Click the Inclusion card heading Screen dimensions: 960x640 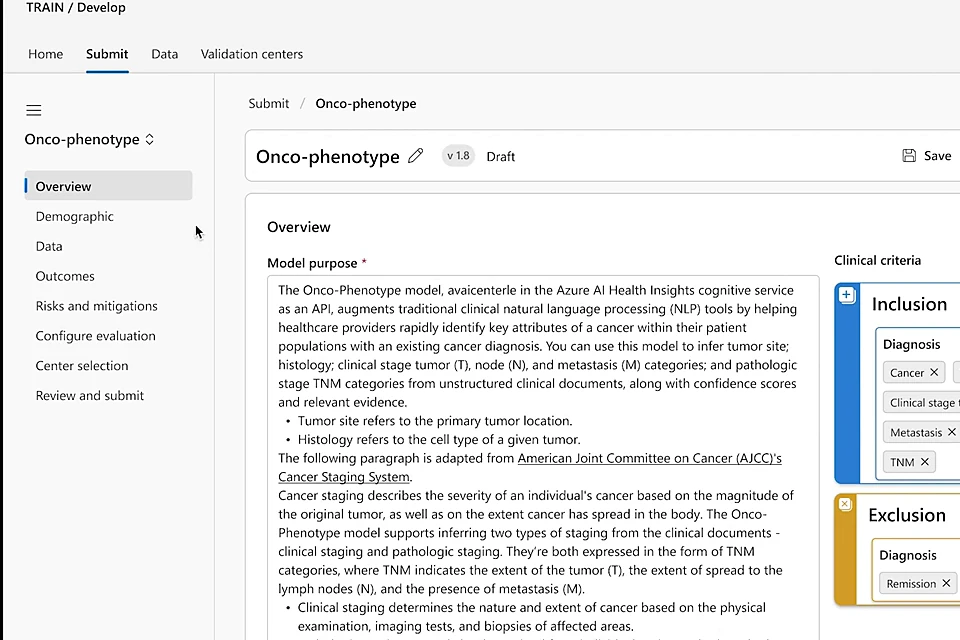point(909,304)
